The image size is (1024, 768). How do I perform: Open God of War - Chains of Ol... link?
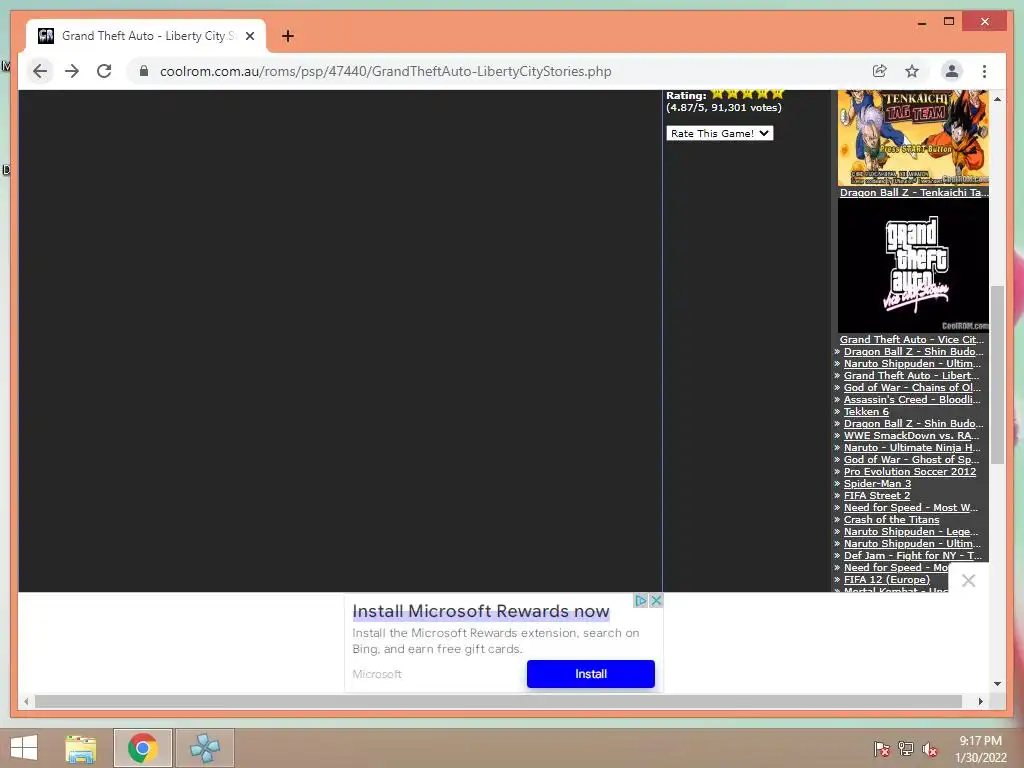tap(912, 387)
